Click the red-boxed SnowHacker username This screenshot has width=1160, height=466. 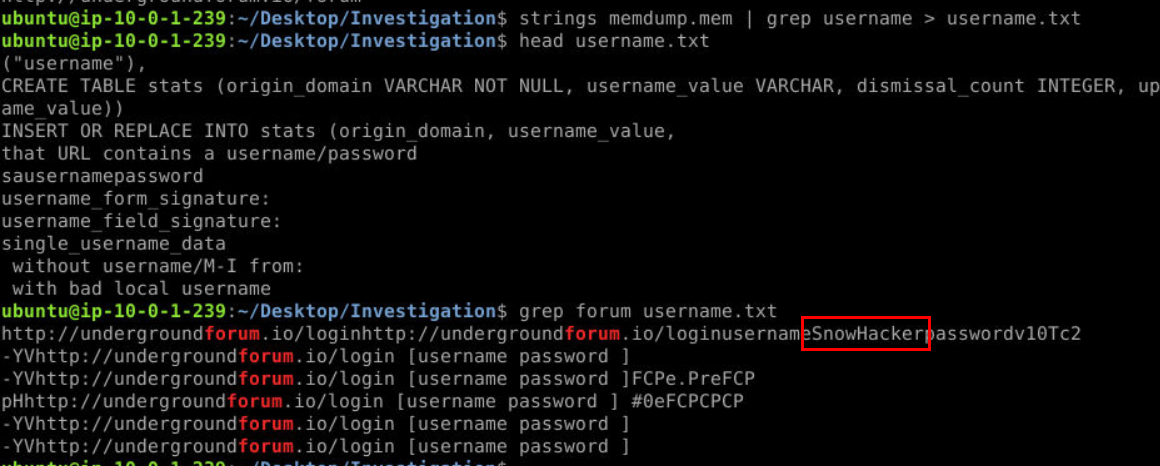(866, 333)
